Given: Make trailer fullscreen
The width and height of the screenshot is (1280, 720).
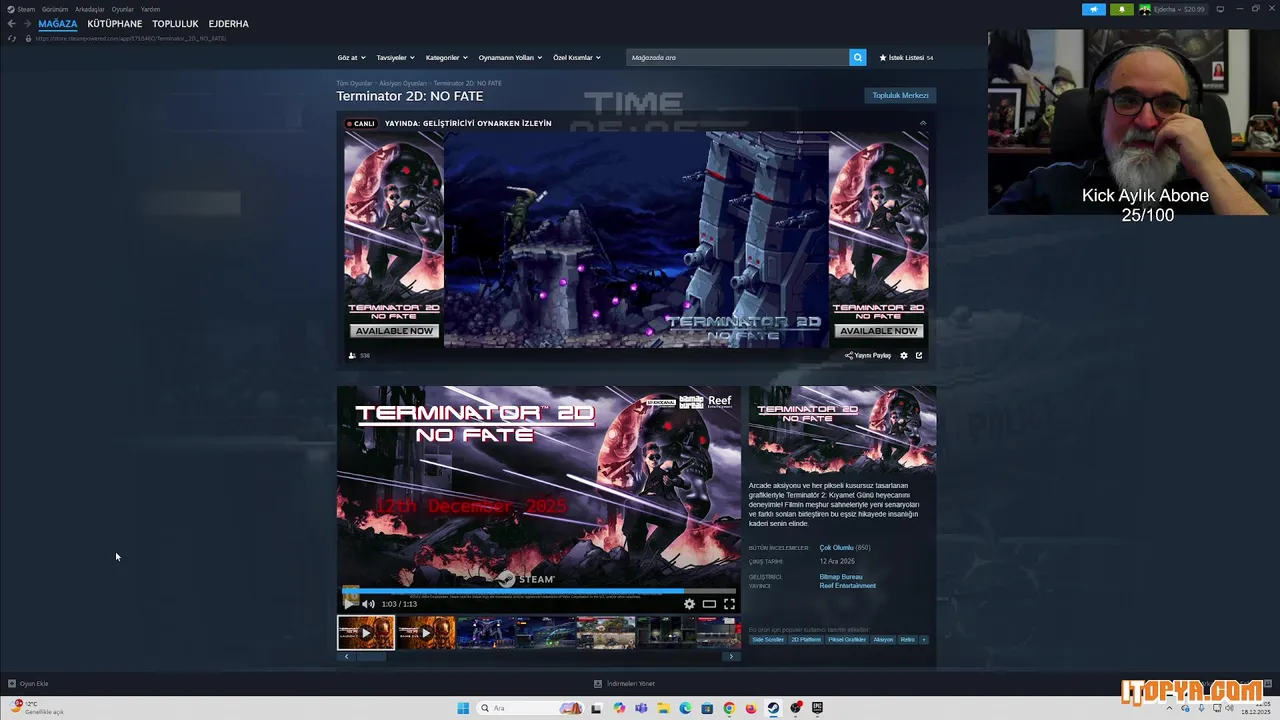Looking at the screenshot, I should pos(729,604).
